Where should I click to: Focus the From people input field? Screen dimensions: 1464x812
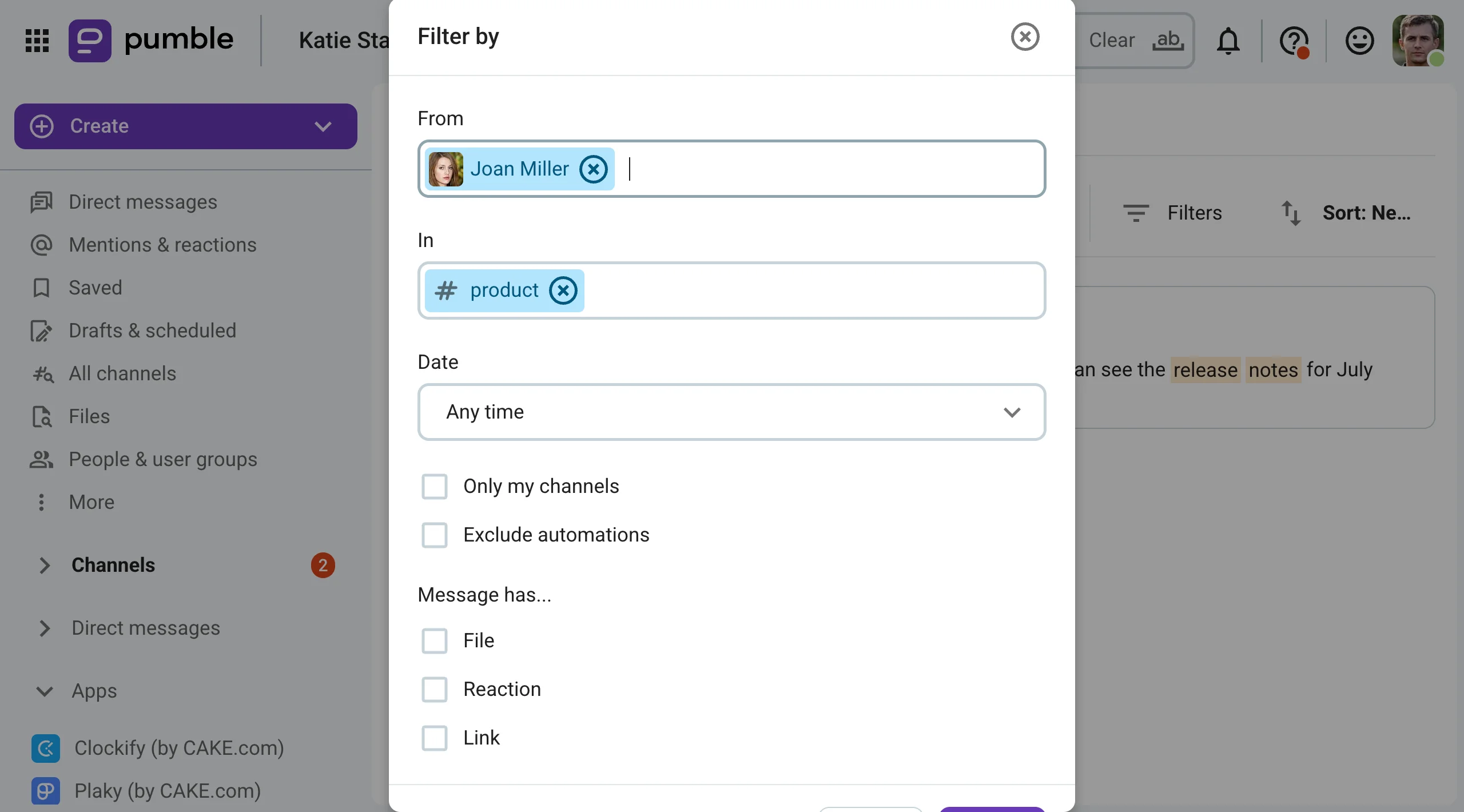(731, 169)
